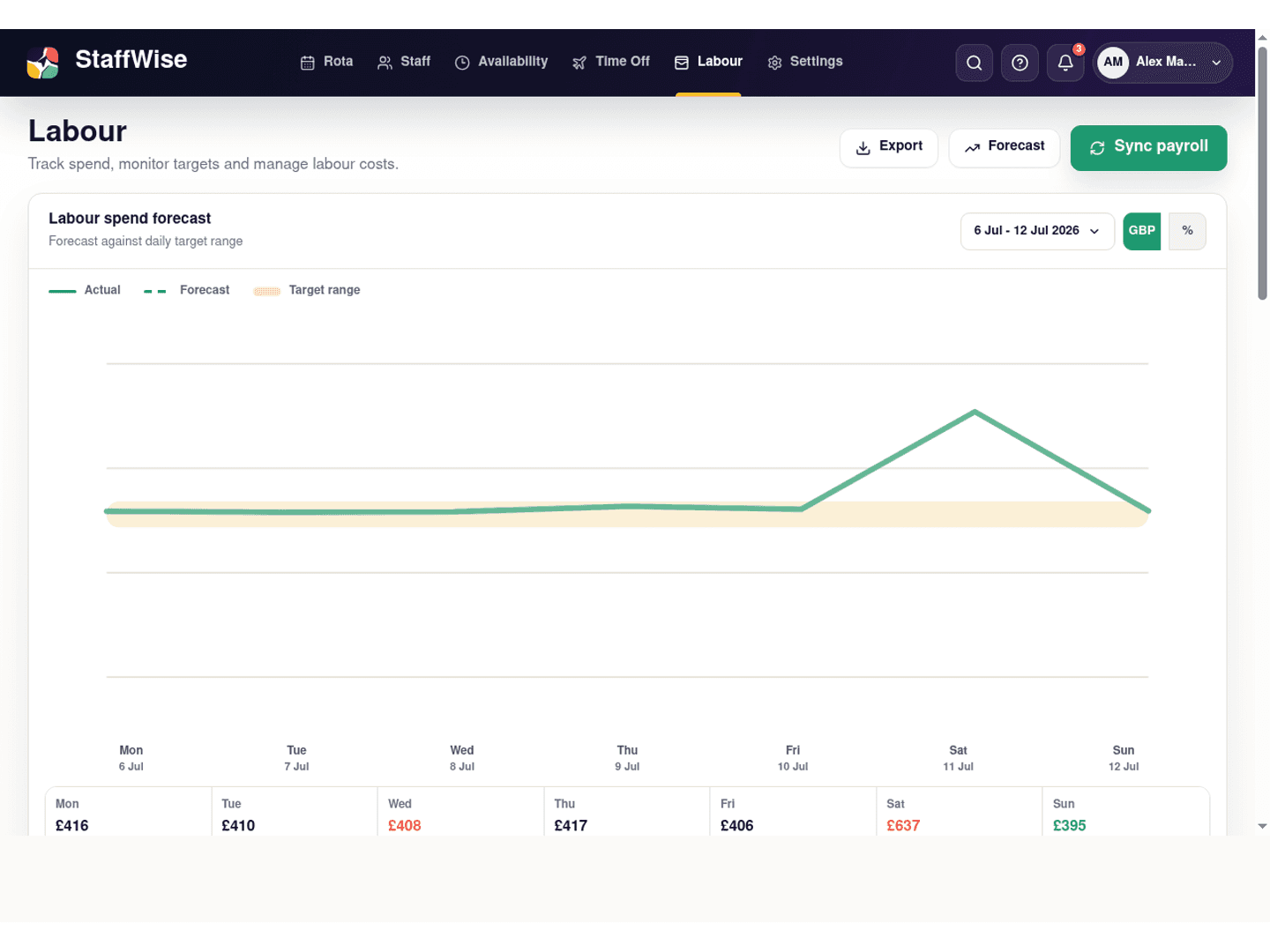Open the search icon in header
Viewport: 1270px width, 952px height.
[974, 63]
